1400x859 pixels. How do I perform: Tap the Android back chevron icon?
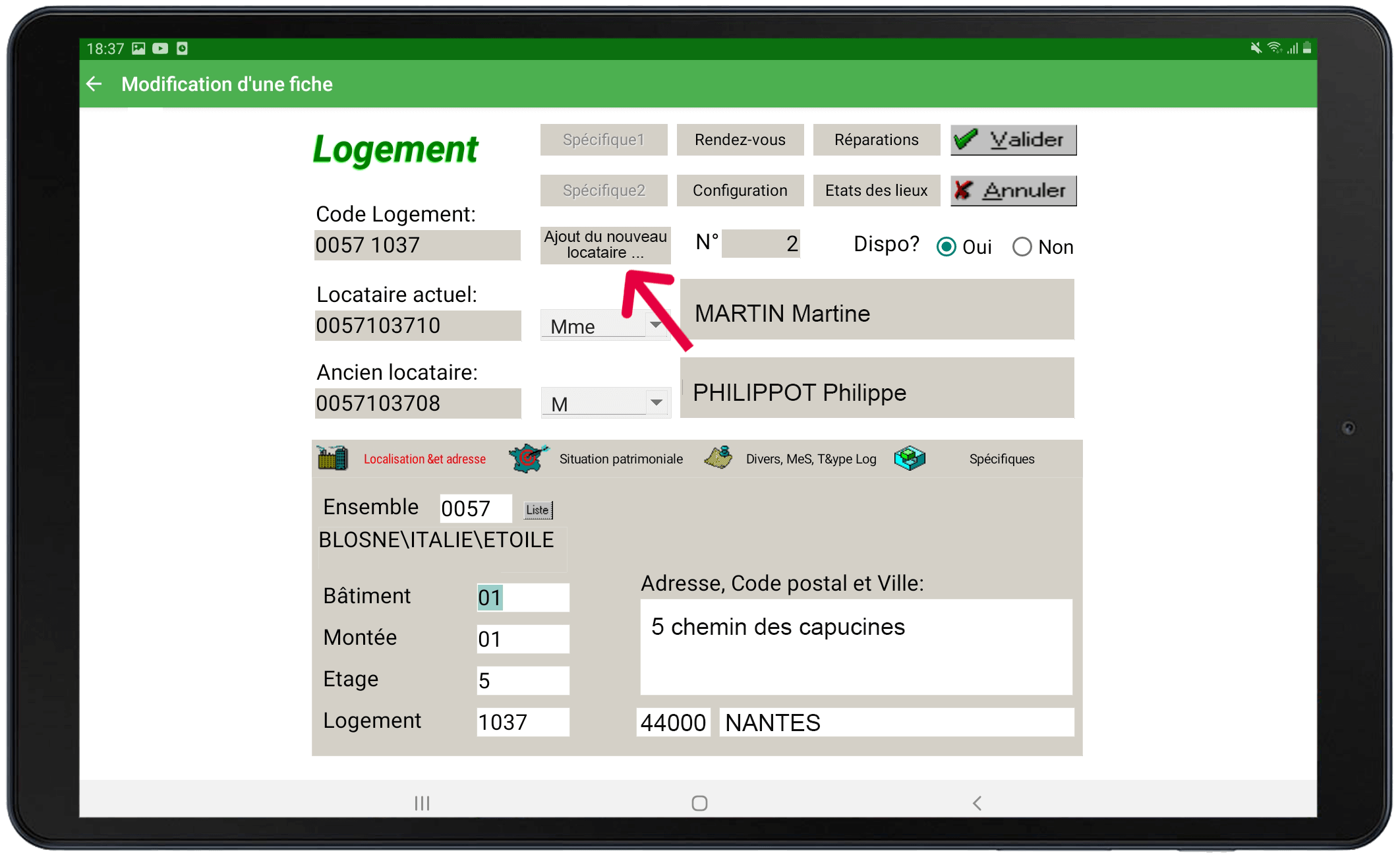point(977,802)
